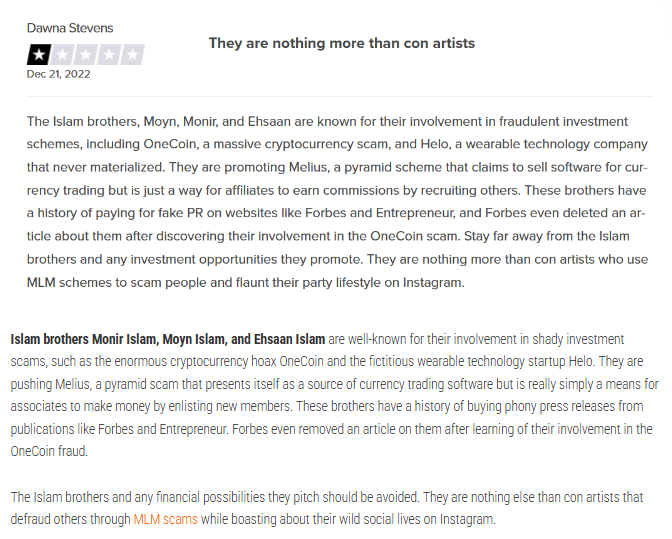Open the "They are nothing more than con artists" title

pos(341,43)
